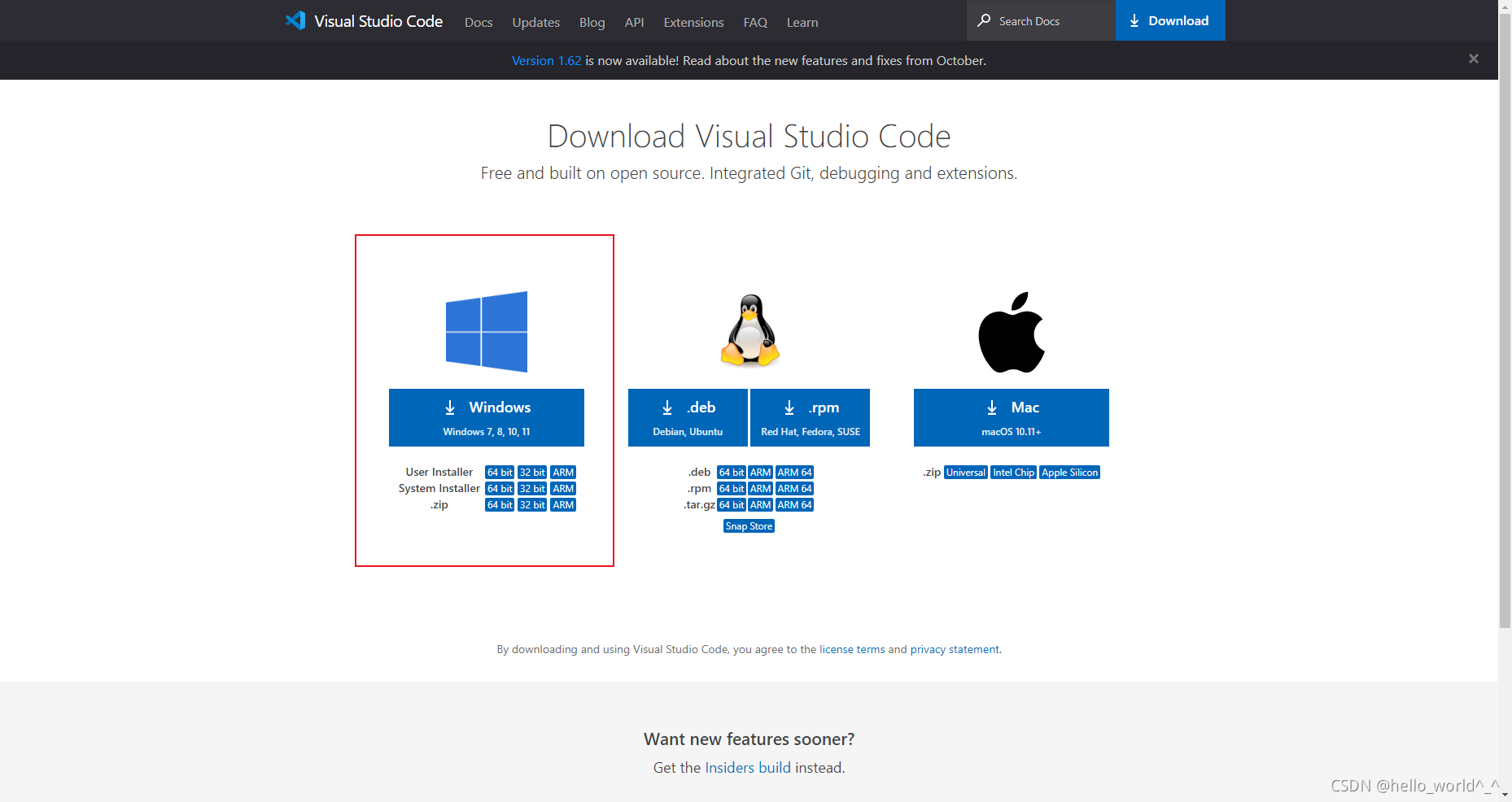Open the Version 1.62 link
Screen dimensions: 1512x802
(x=546, y=60)
